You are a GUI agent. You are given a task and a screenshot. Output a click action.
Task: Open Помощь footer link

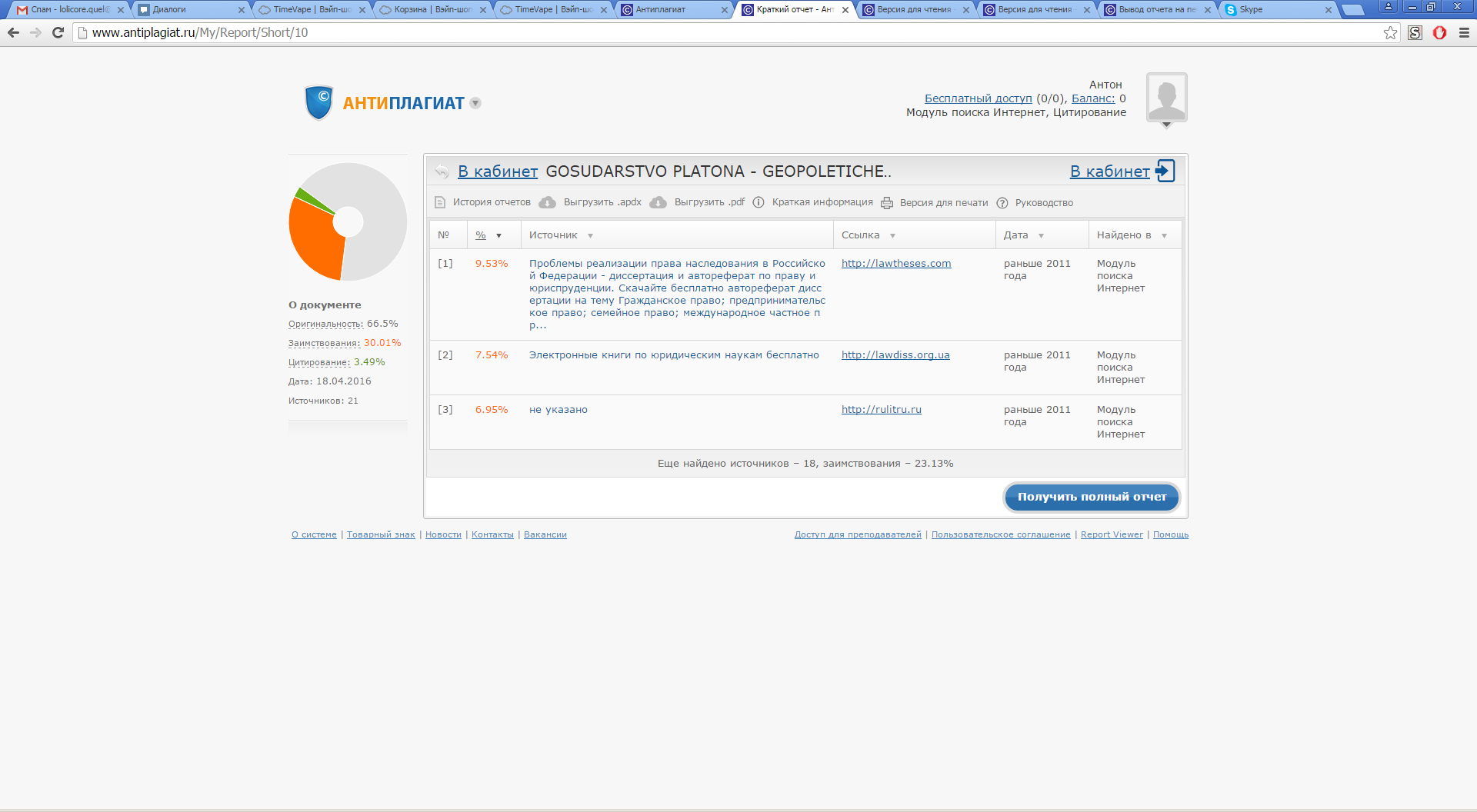coord(1171,534)
